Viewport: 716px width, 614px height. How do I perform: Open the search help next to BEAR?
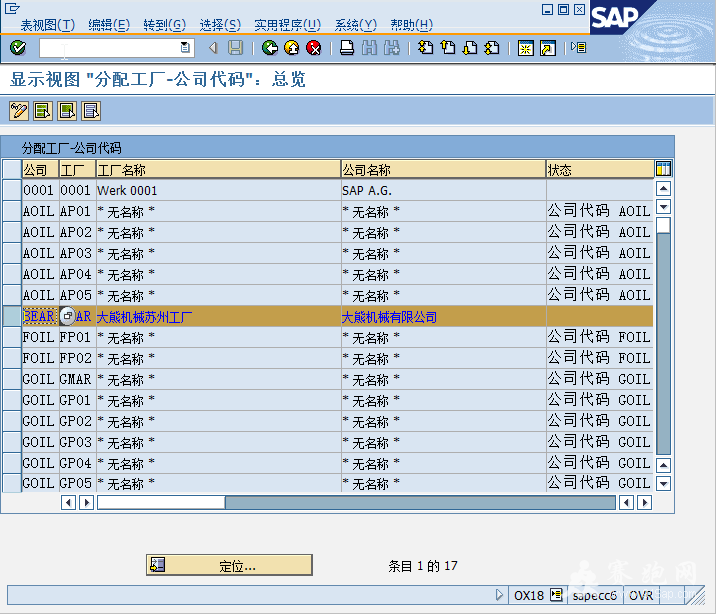(68, 316)
